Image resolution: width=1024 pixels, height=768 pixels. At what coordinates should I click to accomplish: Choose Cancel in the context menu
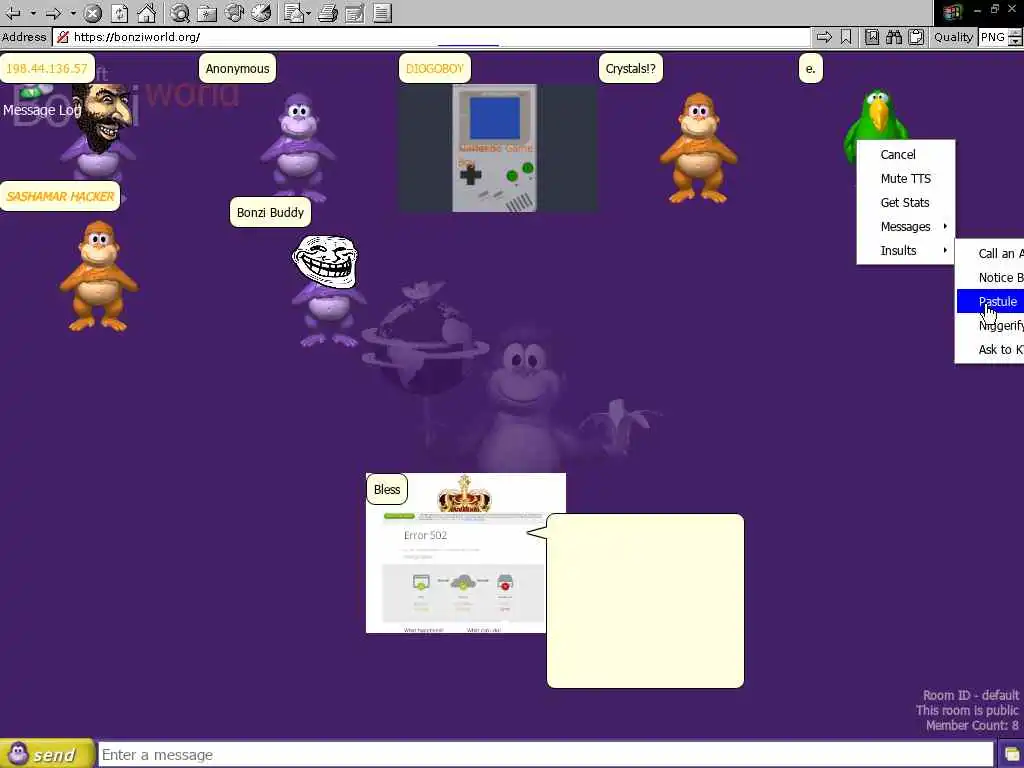pos(906,155)
